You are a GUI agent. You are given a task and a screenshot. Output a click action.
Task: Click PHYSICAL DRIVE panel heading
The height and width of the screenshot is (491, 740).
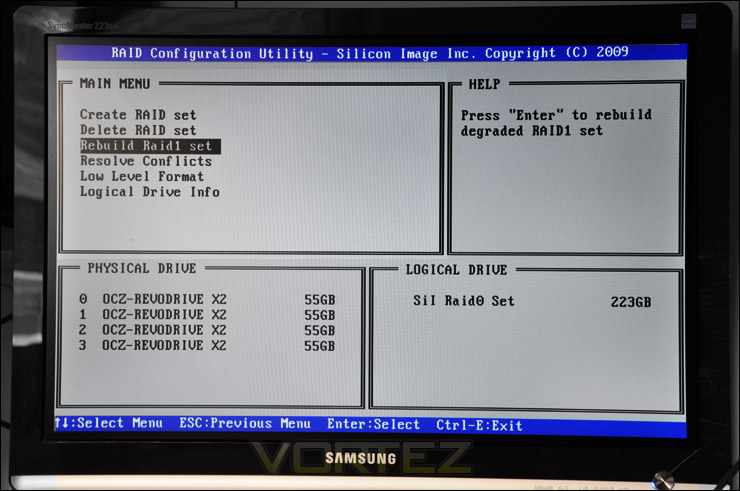tap(142, 268)
